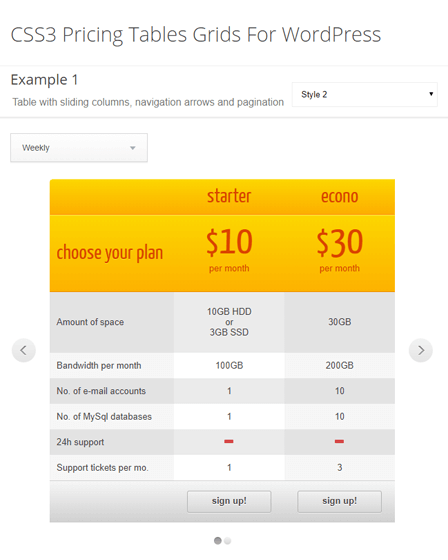Select the econo plan header
The width and height of the screenshot is (448, 560).
point(339,196)
